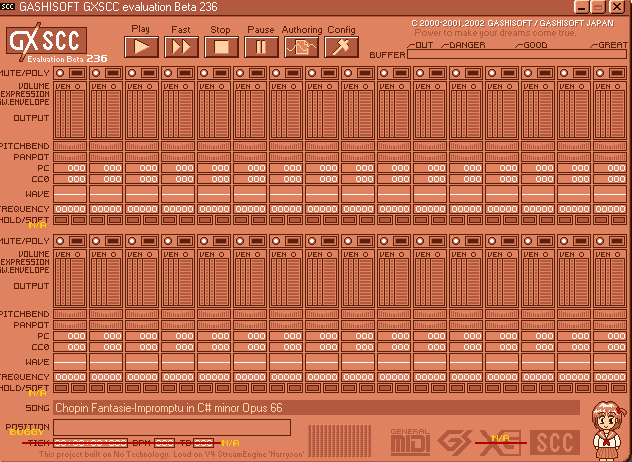This screenshot has width=632, height=462.
Task: Toggle the first HOLD box of lower channel 1
Action: pyautogui.click(x=61, y=388)
